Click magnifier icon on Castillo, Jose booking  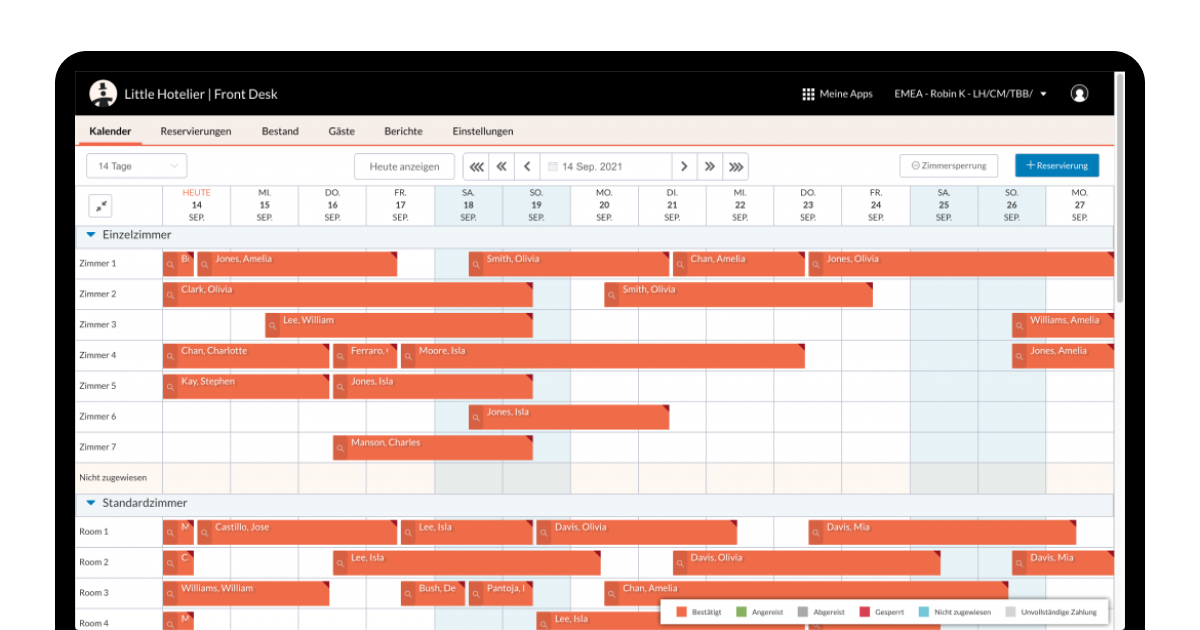click(x=205, y=533)
